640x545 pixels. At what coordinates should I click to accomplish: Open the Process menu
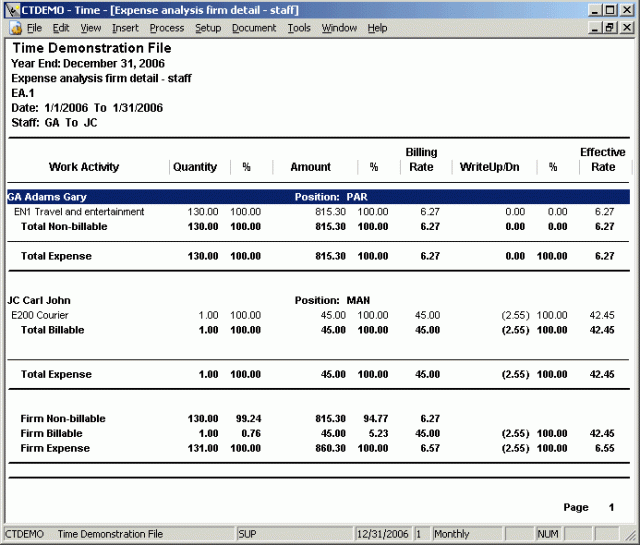(x=166, y=28)
